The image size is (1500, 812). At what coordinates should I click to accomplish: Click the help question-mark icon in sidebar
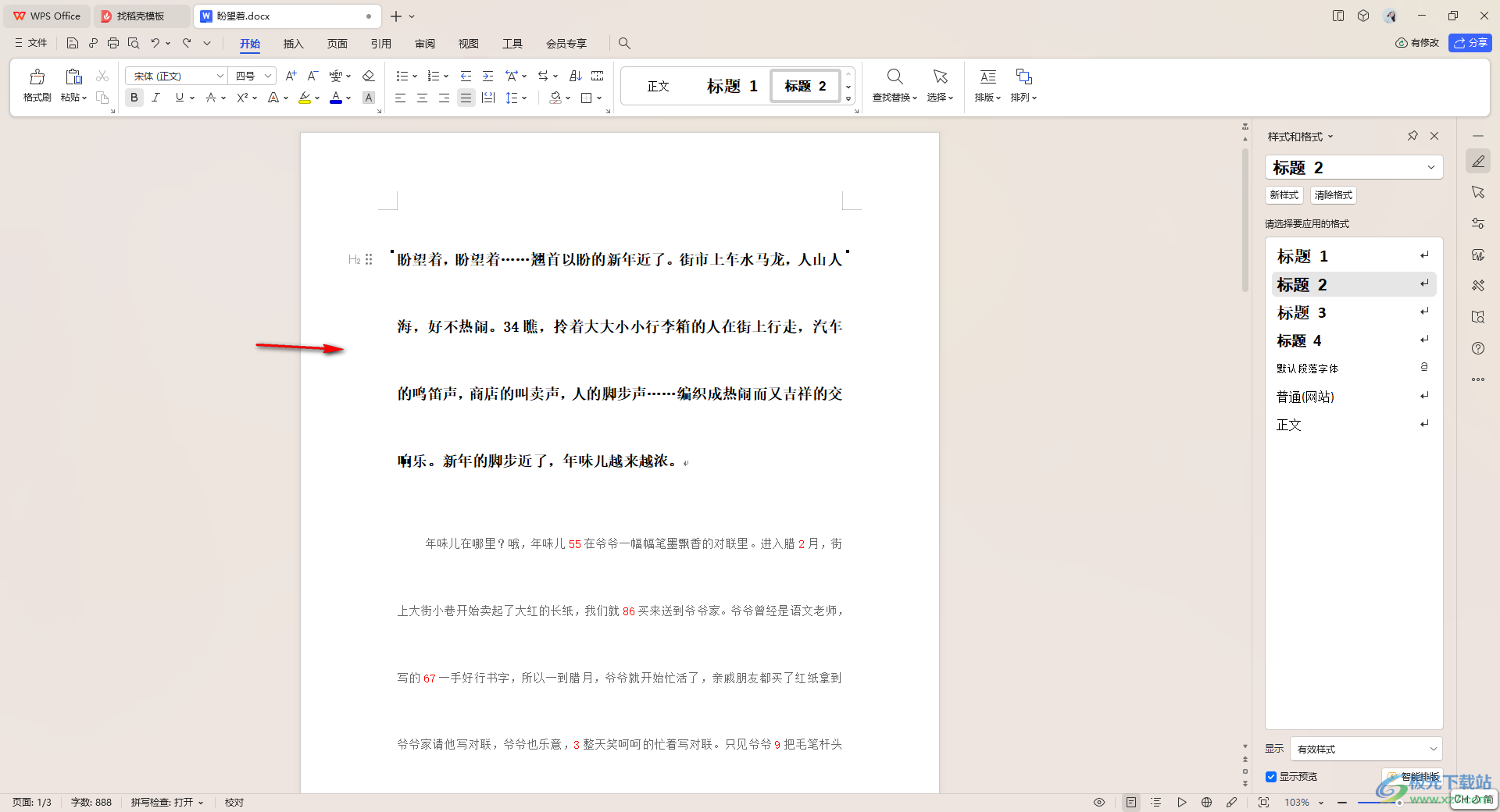tap(1478, 348)
